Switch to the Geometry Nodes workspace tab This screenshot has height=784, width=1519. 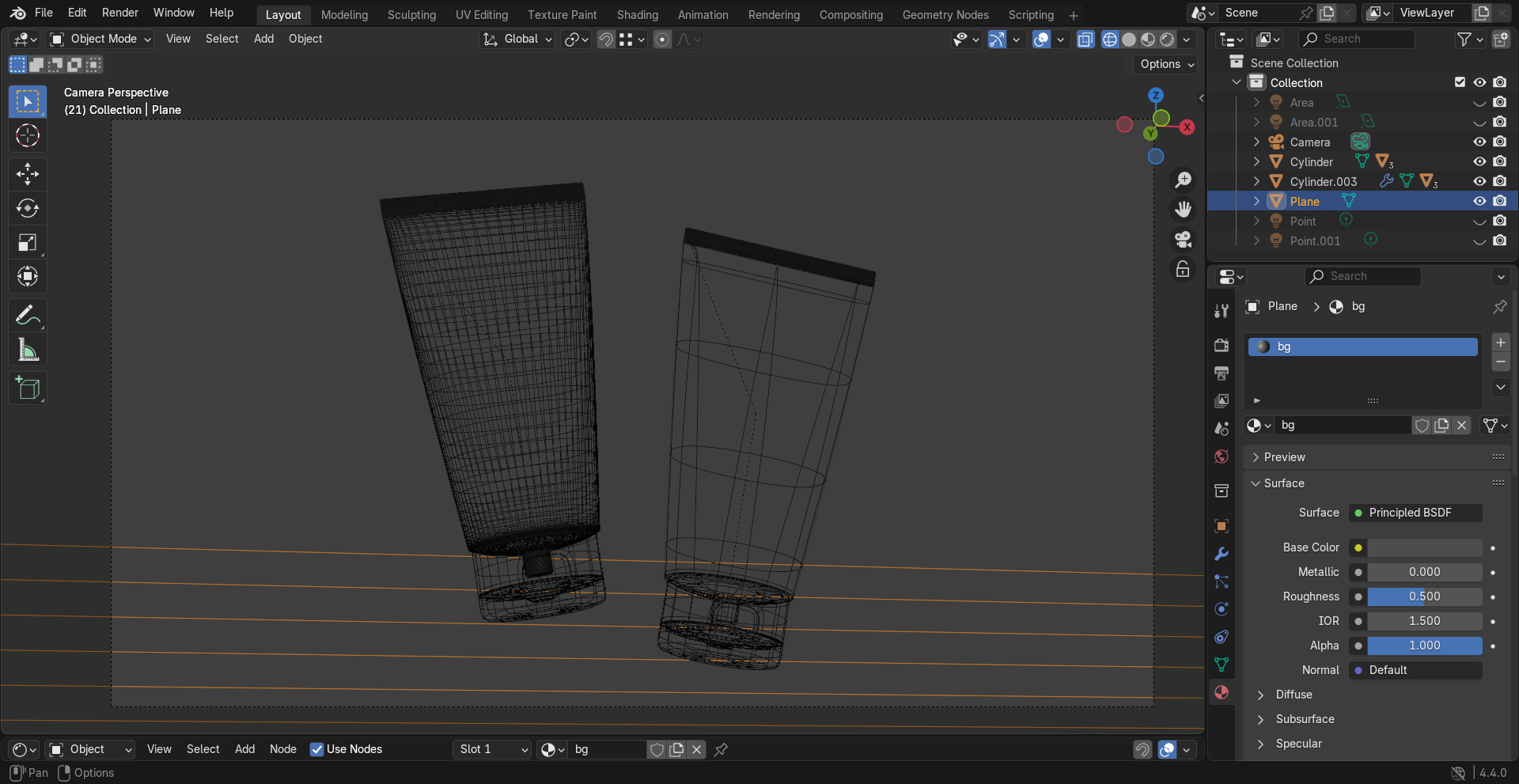click(x=945, y=15)
